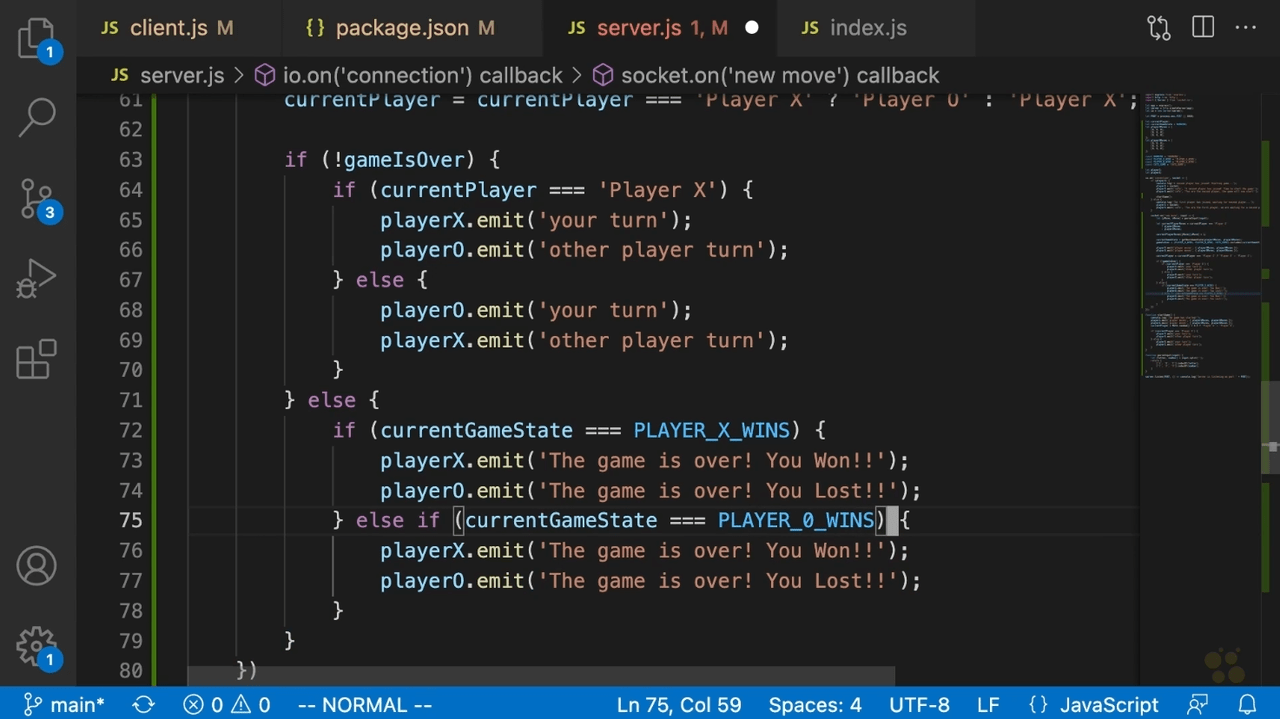This screenshot has height=719, width=1280.
Task: Click the horizontal editor scrollbar
Action: [541, 677]
